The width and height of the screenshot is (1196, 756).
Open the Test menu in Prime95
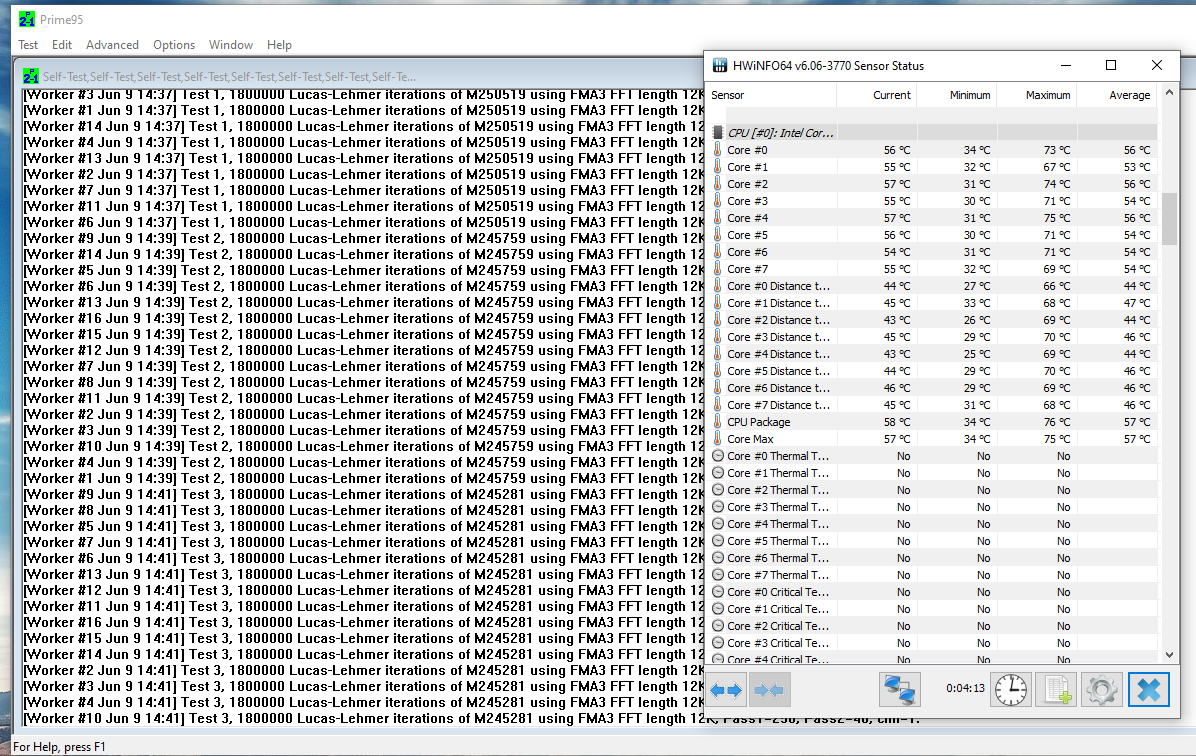coord(28,45)
